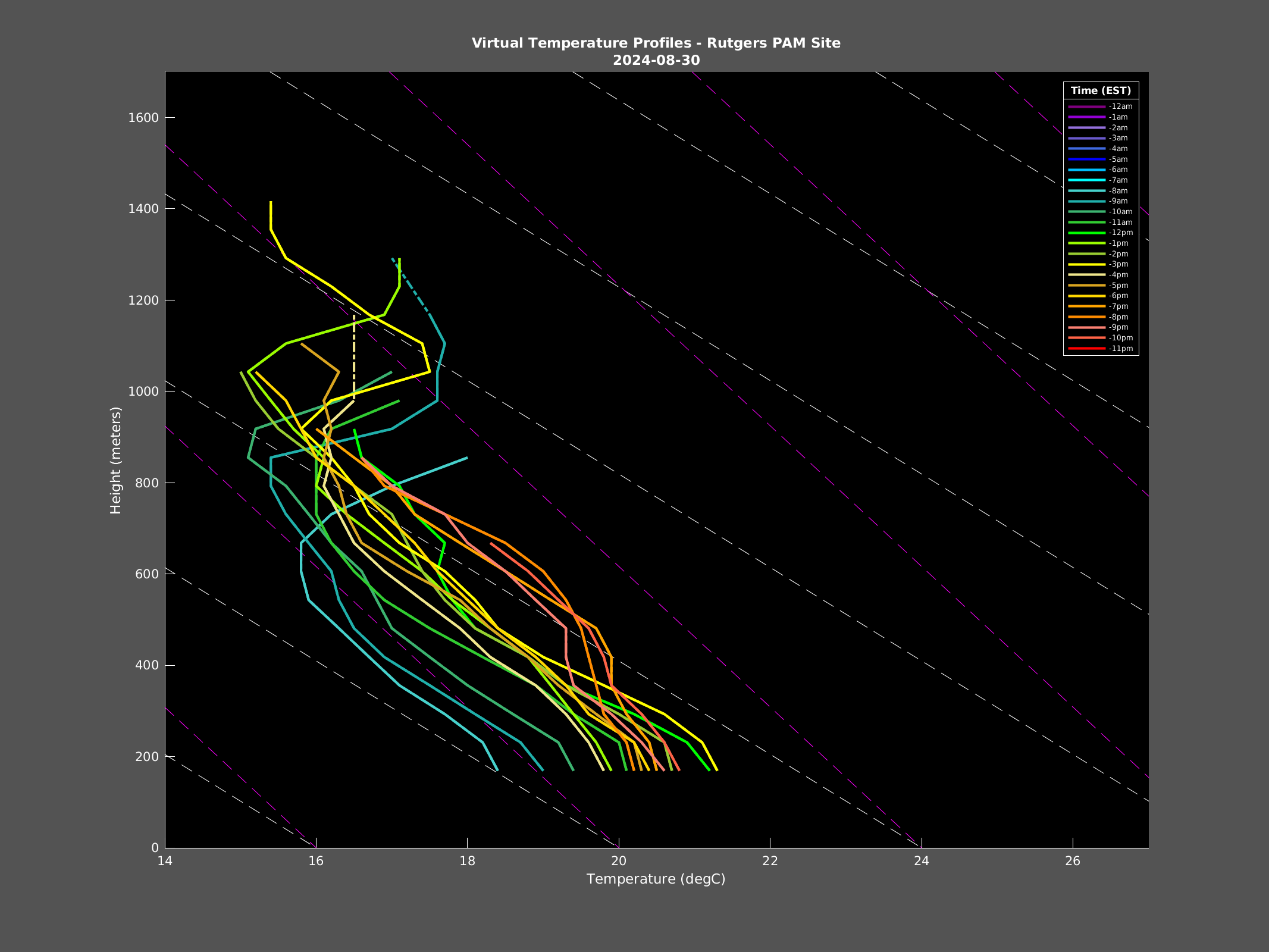
Task: Click the '20' temperature tick label
Action: [x=619, y=860]
